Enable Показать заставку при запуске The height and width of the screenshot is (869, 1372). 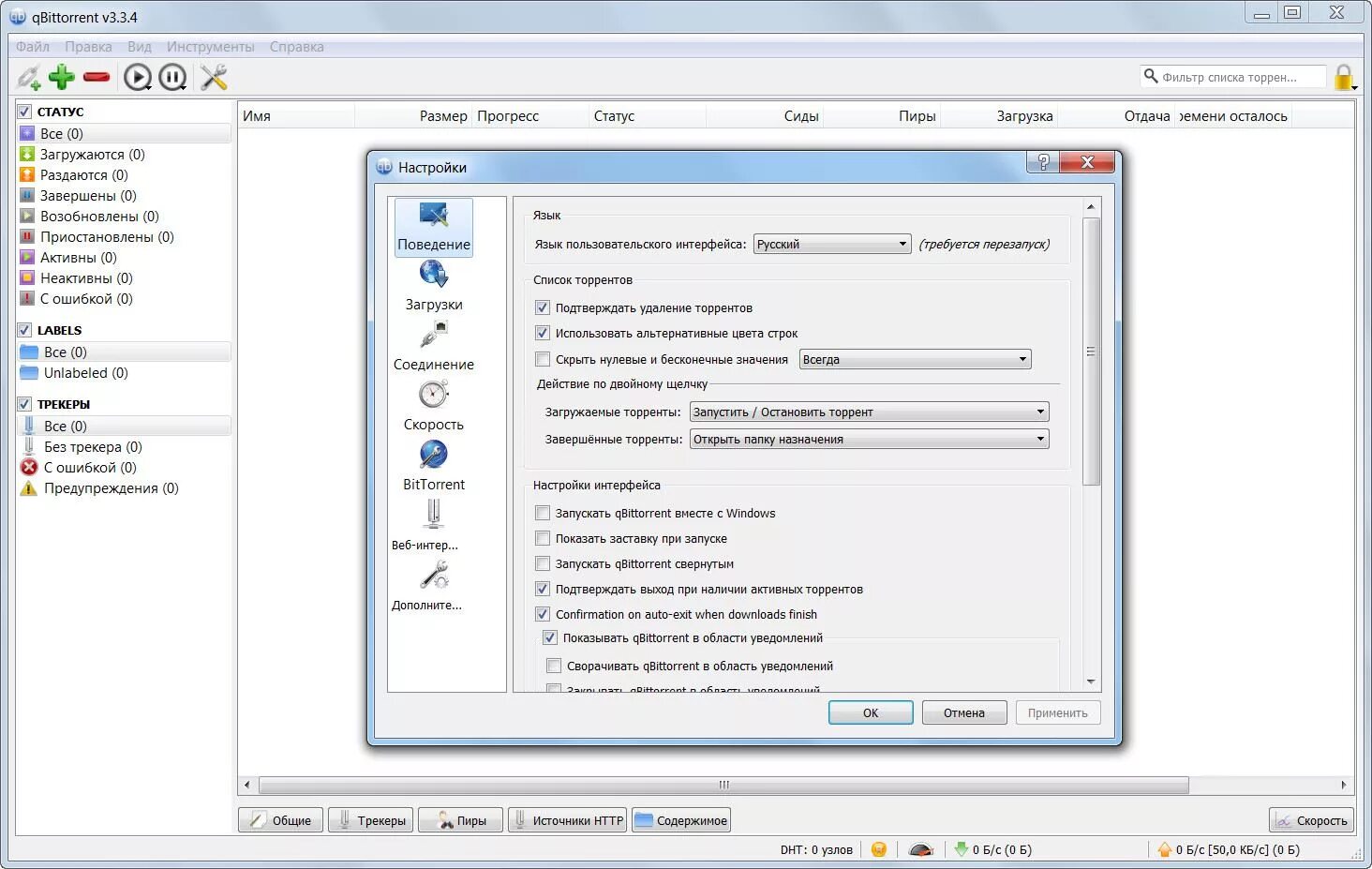click(x=542, y=538)
